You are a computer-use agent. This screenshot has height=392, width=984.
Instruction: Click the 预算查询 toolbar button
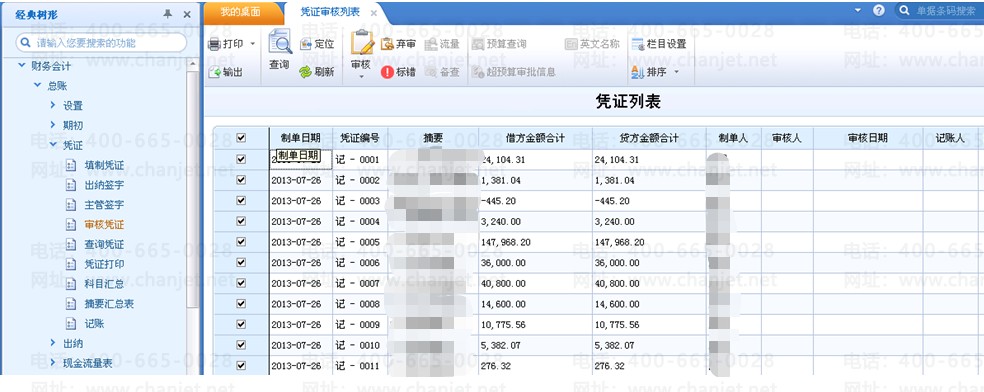point(499,44)
